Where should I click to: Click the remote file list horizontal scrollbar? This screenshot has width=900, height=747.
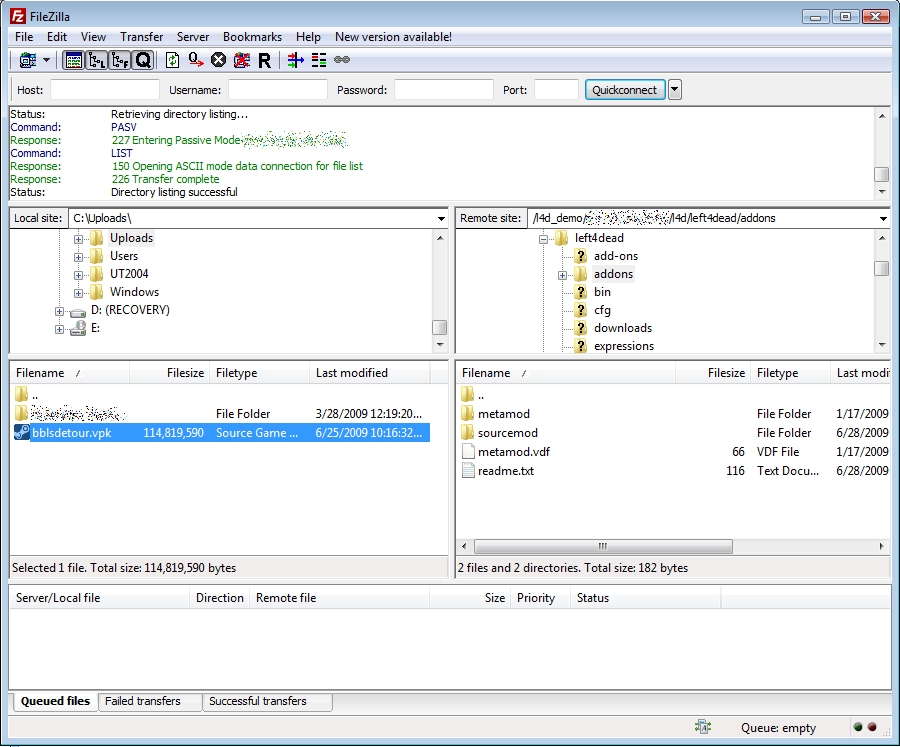[603, 547]
